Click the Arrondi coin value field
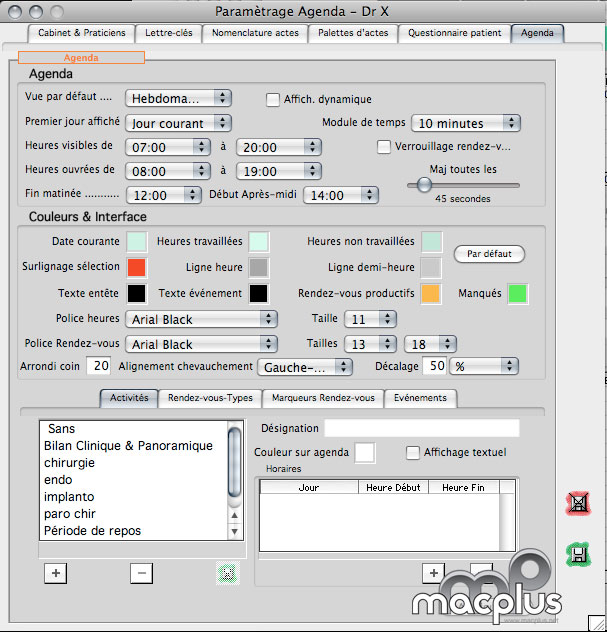This screenshot has height=632, width=607. tap(99, 366)
